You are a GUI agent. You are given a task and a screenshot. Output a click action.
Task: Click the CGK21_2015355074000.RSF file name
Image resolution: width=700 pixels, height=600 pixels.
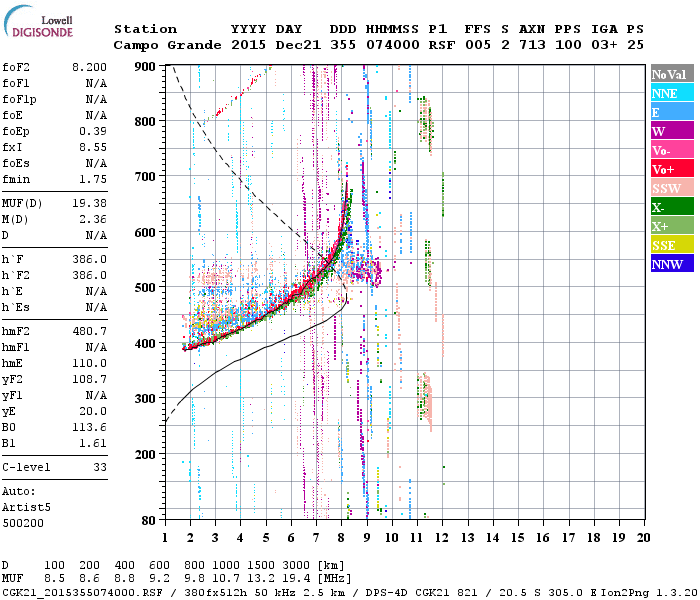(x=82, y=593)
